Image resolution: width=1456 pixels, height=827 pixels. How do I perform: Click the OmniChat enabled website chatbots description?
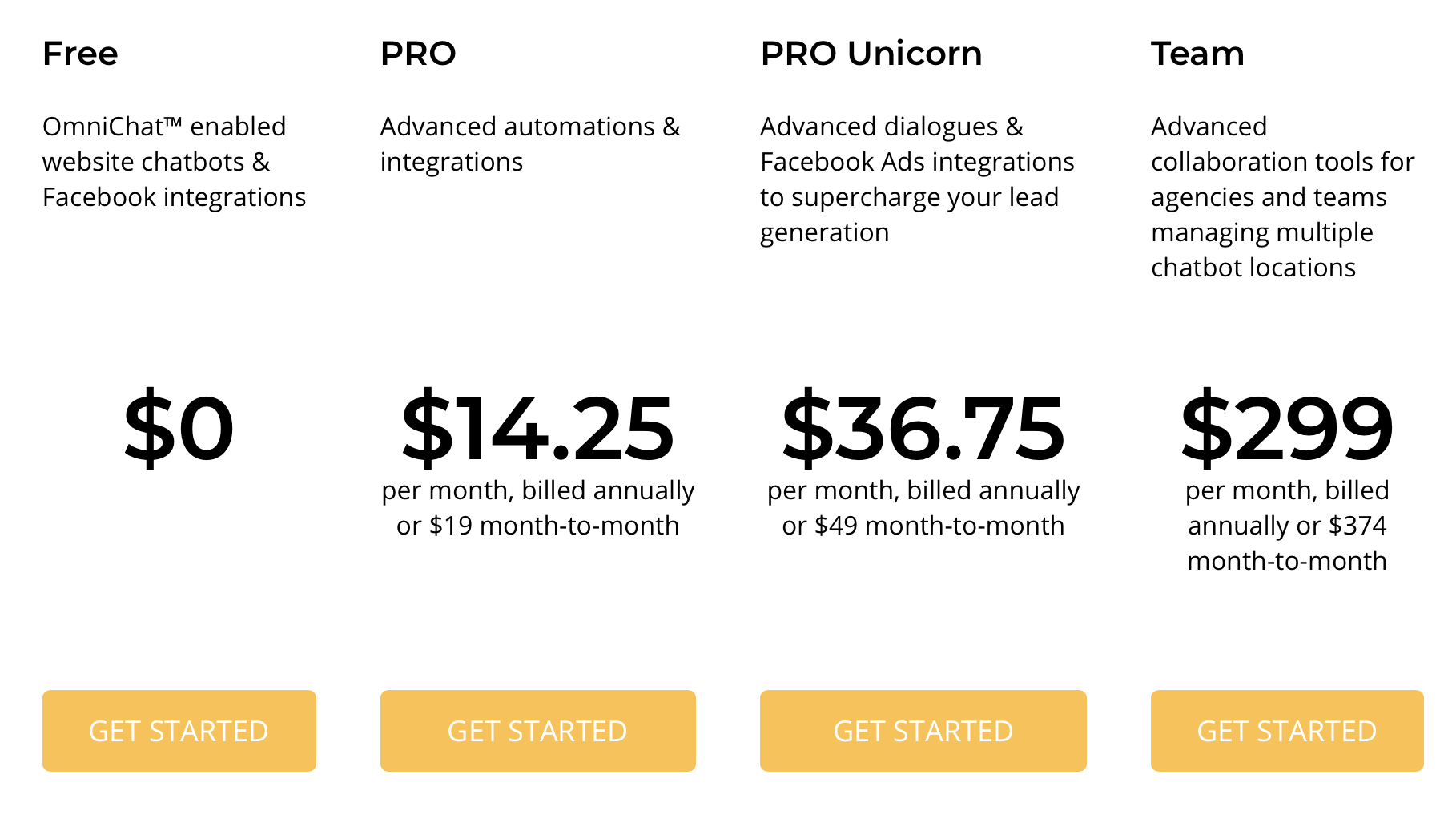coord(175,161)
